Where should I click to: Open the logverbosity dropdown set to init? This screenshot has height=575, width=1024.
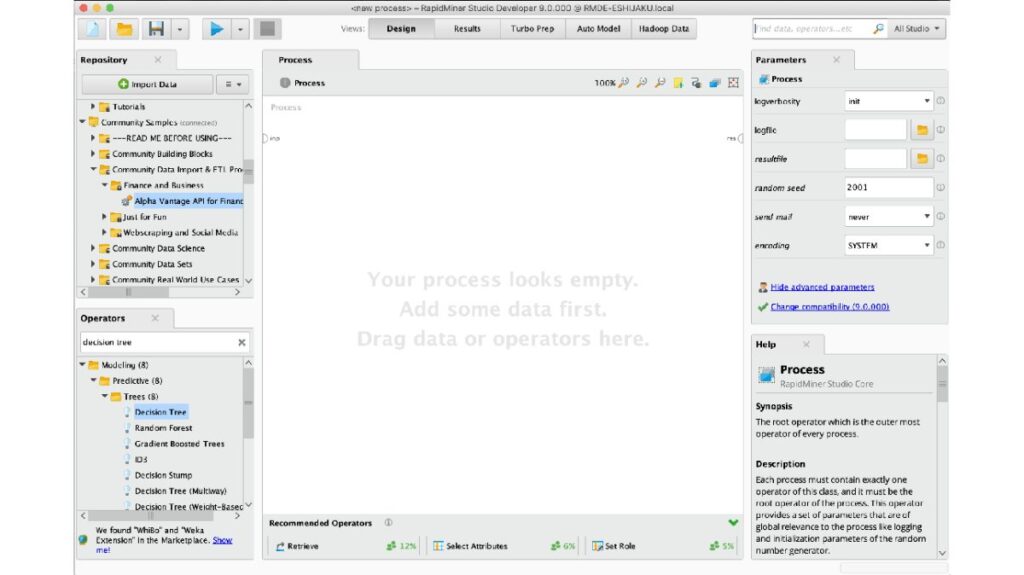pos(888,101)
